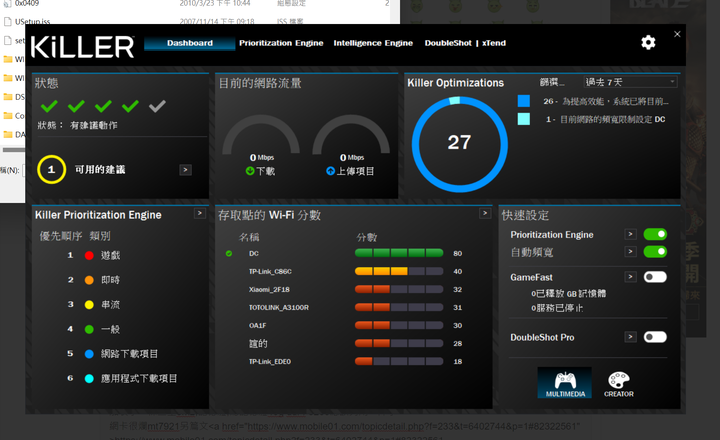The height and width of the screenshot is (440, 720).
Task: Click the red dot for 遊戲 priority
Action: tap(89, 255)
